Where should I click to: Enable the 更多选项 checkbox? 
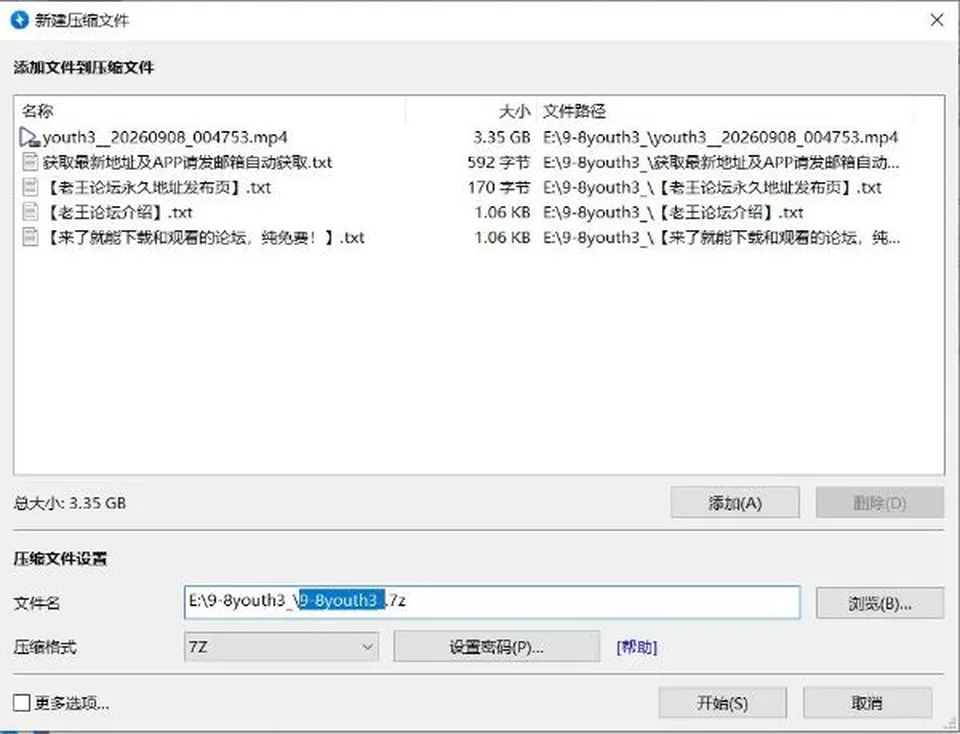pyautogui.click(x=21, y=703)
